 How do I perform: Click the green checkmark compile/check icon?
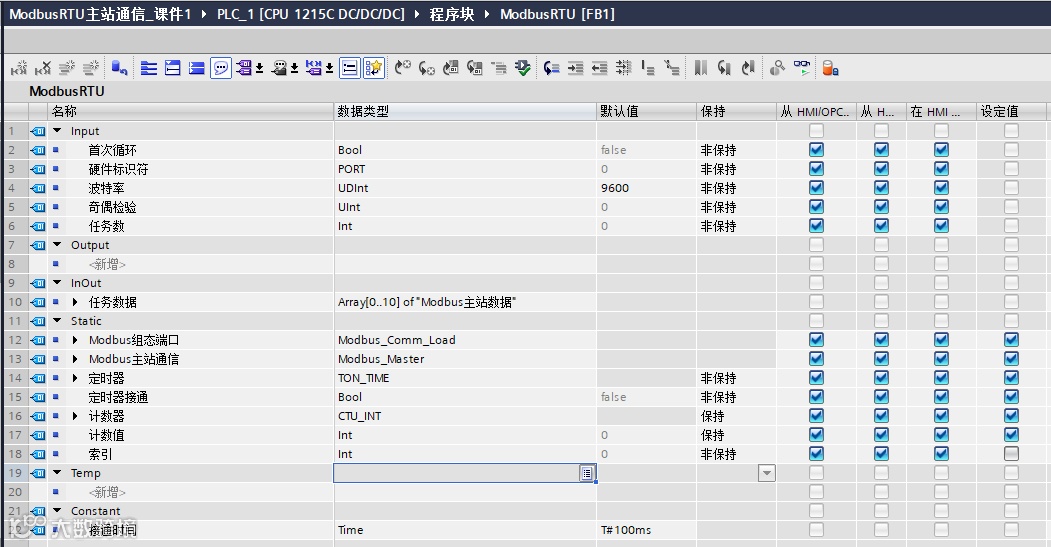523,68
